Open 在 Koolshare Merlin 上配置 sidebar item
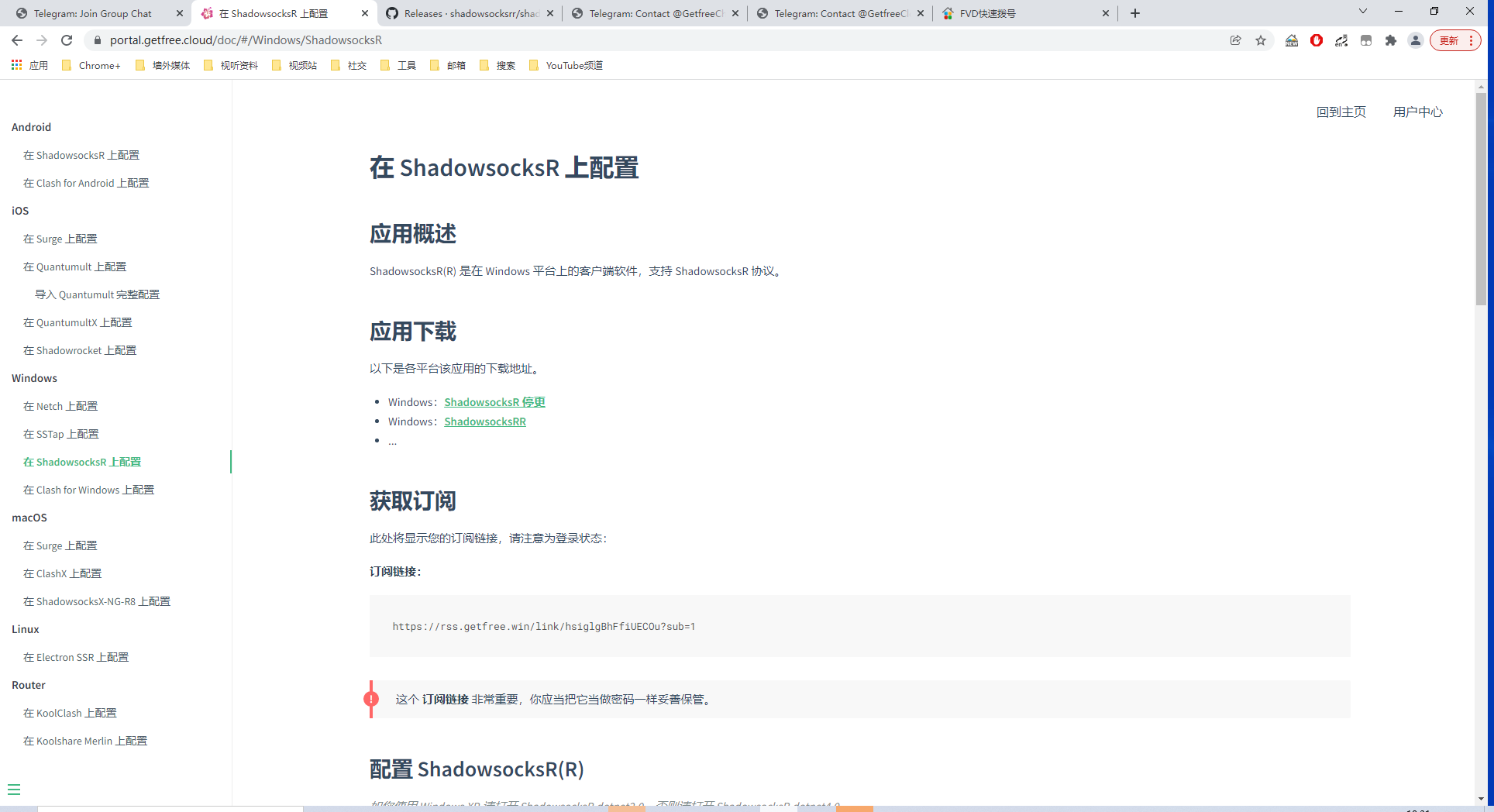 click(85, 741)
